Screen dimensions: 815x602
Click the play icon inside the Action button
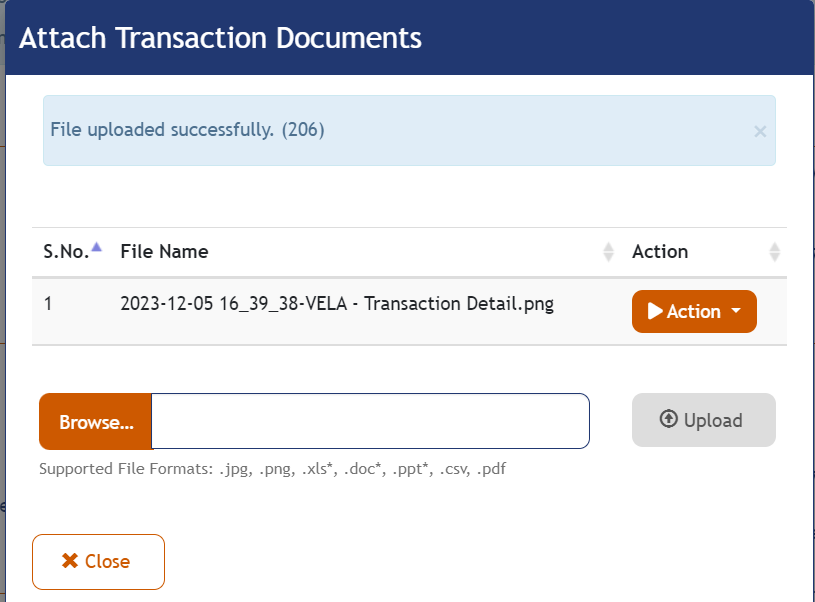654,311
